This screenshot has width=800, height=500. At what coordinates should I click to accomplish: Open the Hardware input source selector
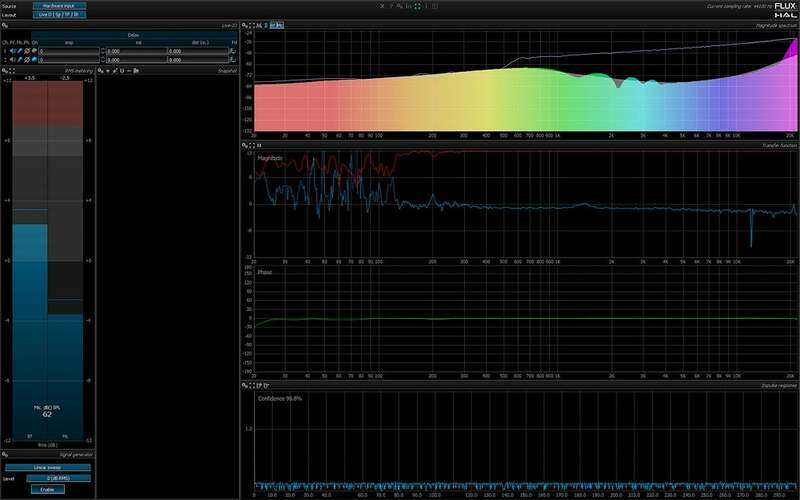59,6
